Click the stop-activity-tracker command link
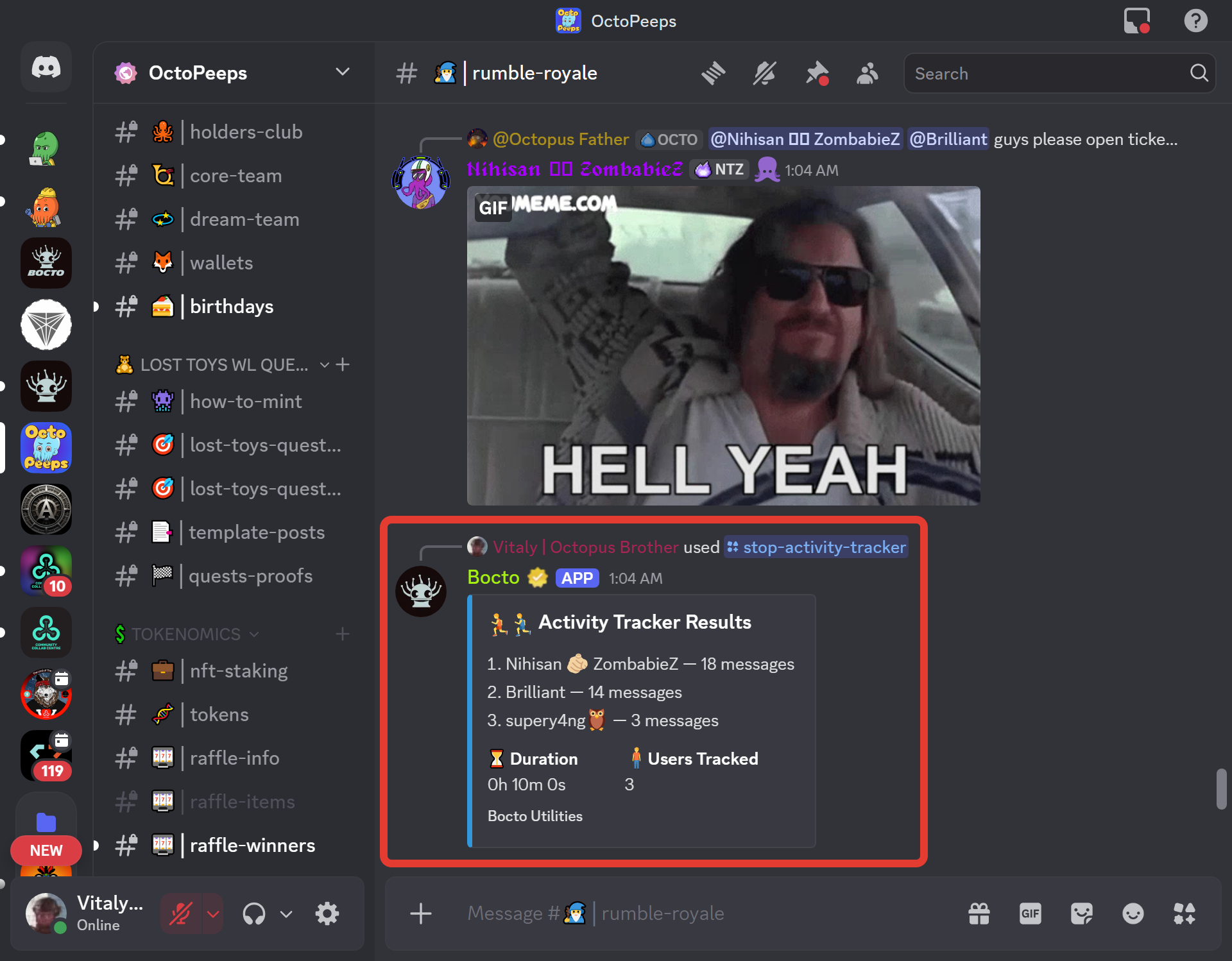The image size is (1232, 961). pyautogui.click(x=816, y=547)
